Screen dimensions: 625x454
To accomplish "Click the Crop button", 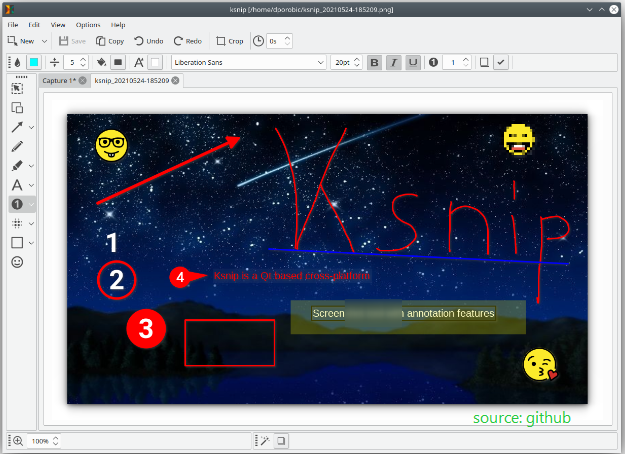I will click(230, 41).
